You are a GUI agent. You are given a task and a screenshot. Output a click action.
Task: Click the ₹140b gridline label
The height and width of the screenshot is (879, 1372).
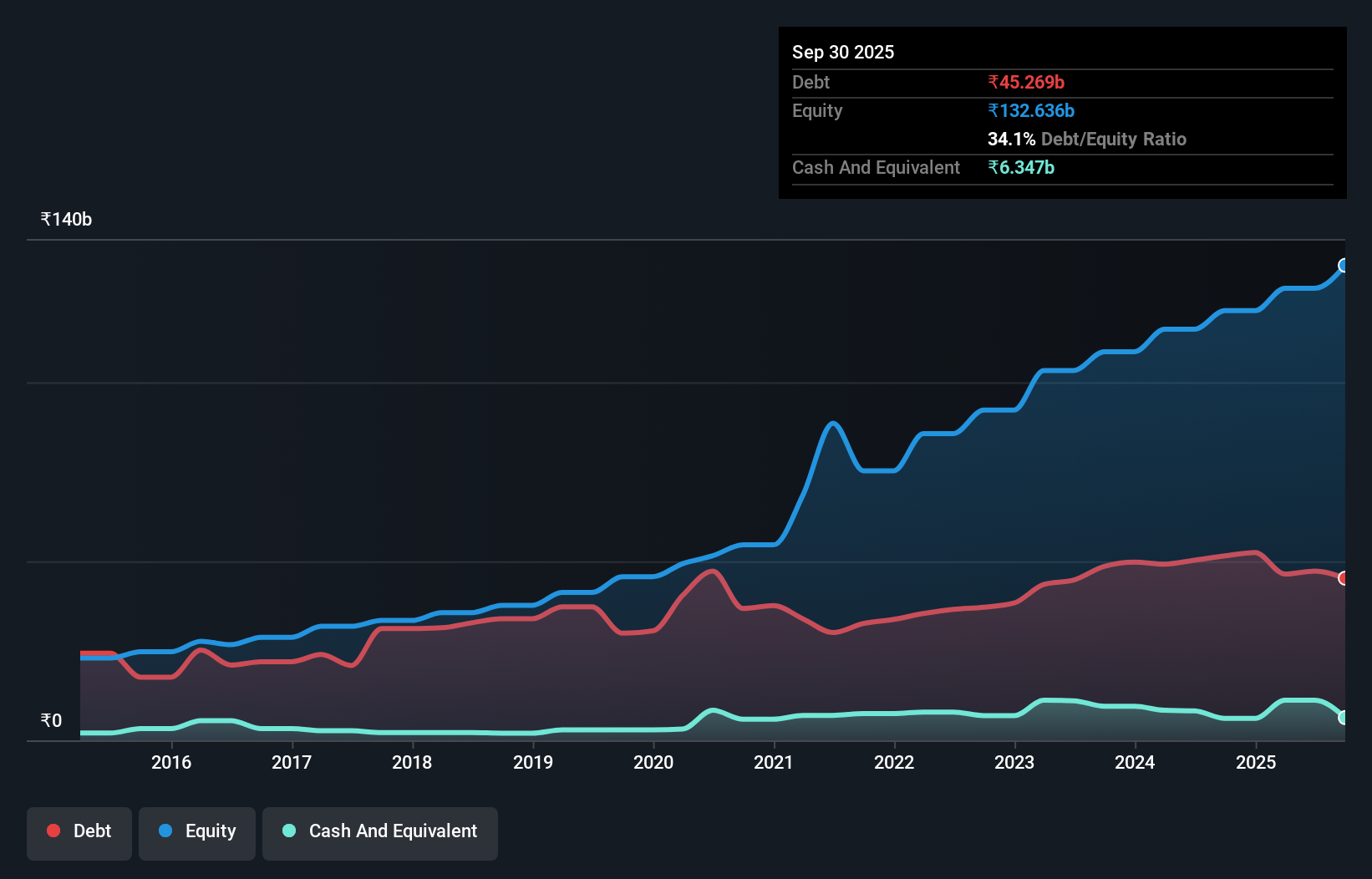(x=66, y=219)
